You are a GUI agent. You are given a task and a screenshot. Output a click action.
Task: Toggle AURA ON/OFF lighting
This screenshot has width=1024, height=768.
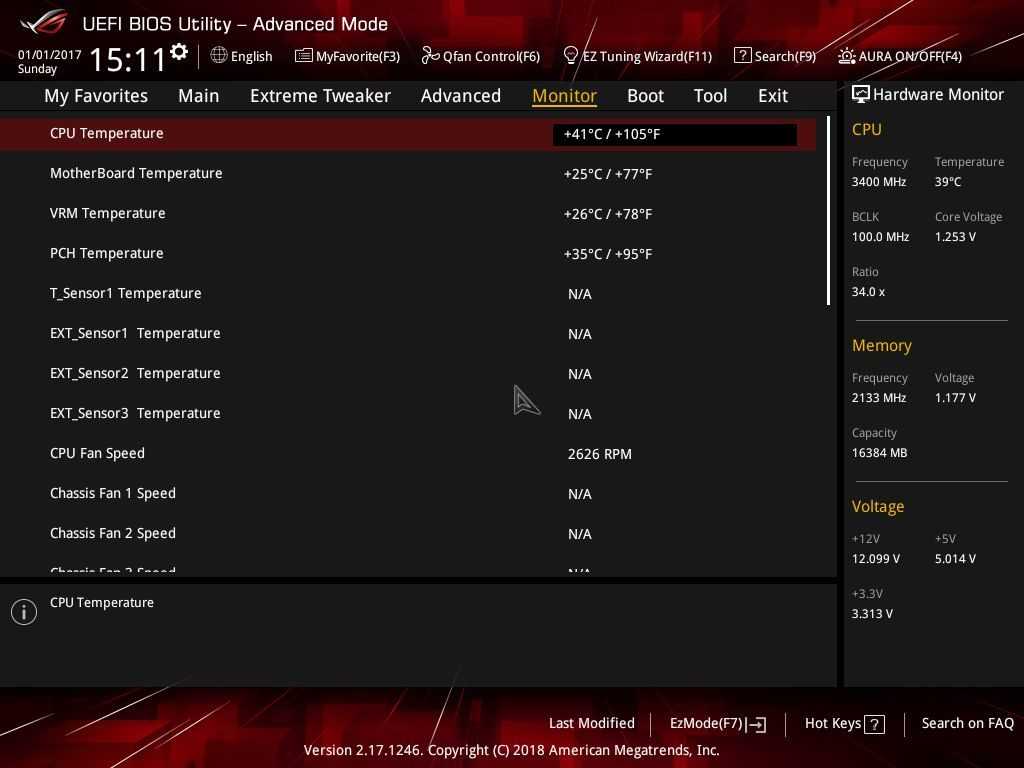[847, 56]
